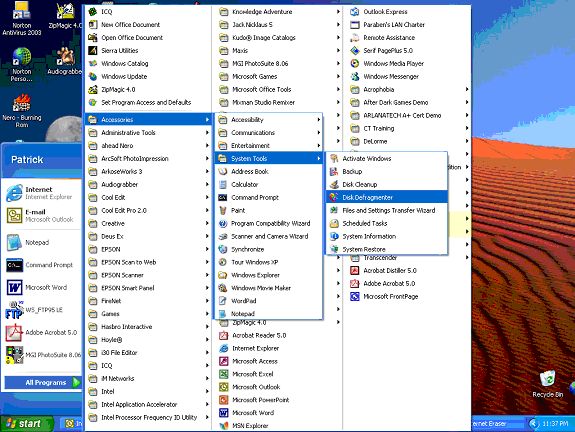Click the Patrick user name header
The width and height of the screenshot is (575, 432).
point(27,160)
